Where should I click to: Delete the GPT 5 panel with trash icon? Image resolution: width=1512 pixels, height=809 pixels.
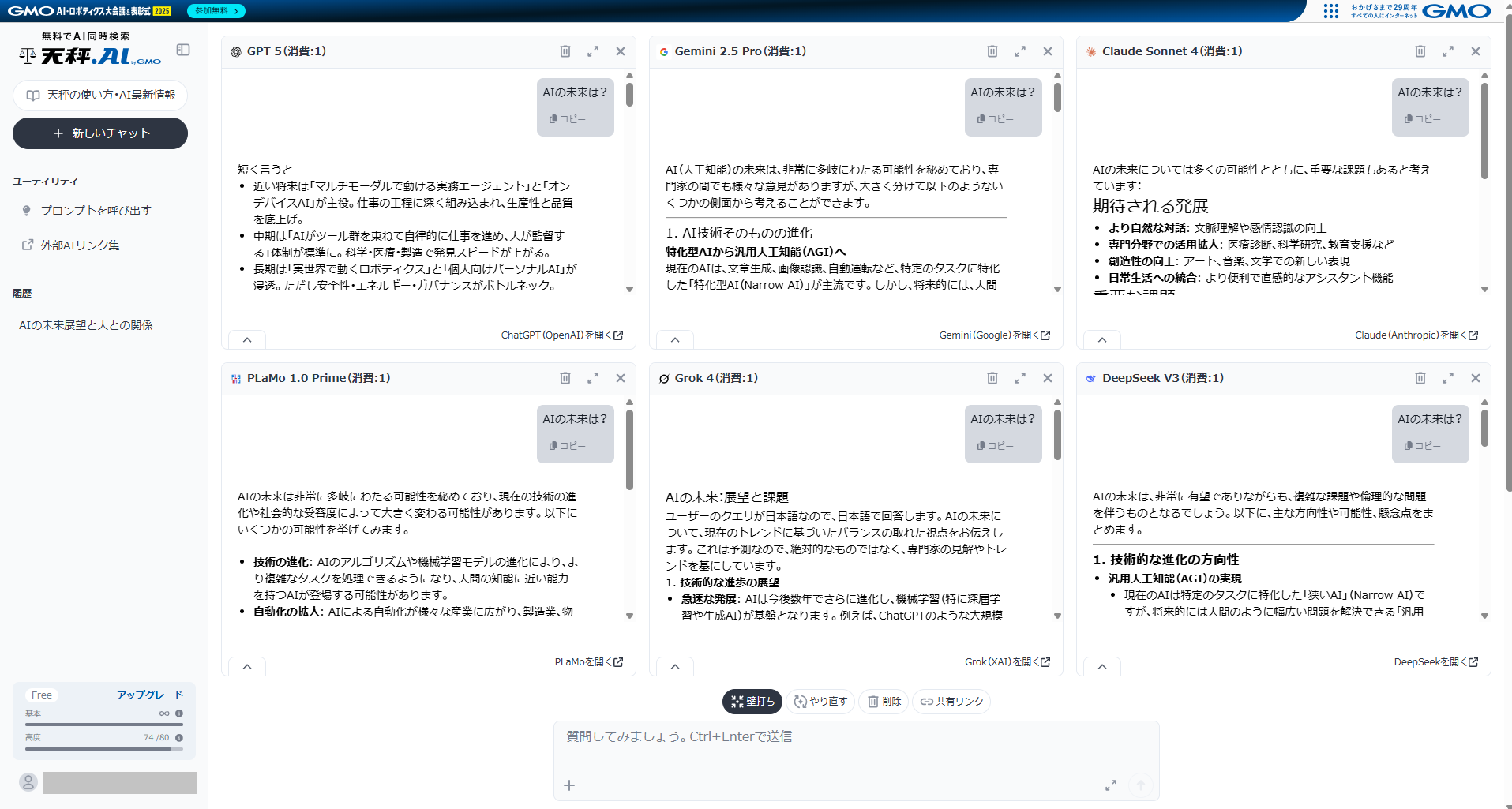tap(565, 51)
